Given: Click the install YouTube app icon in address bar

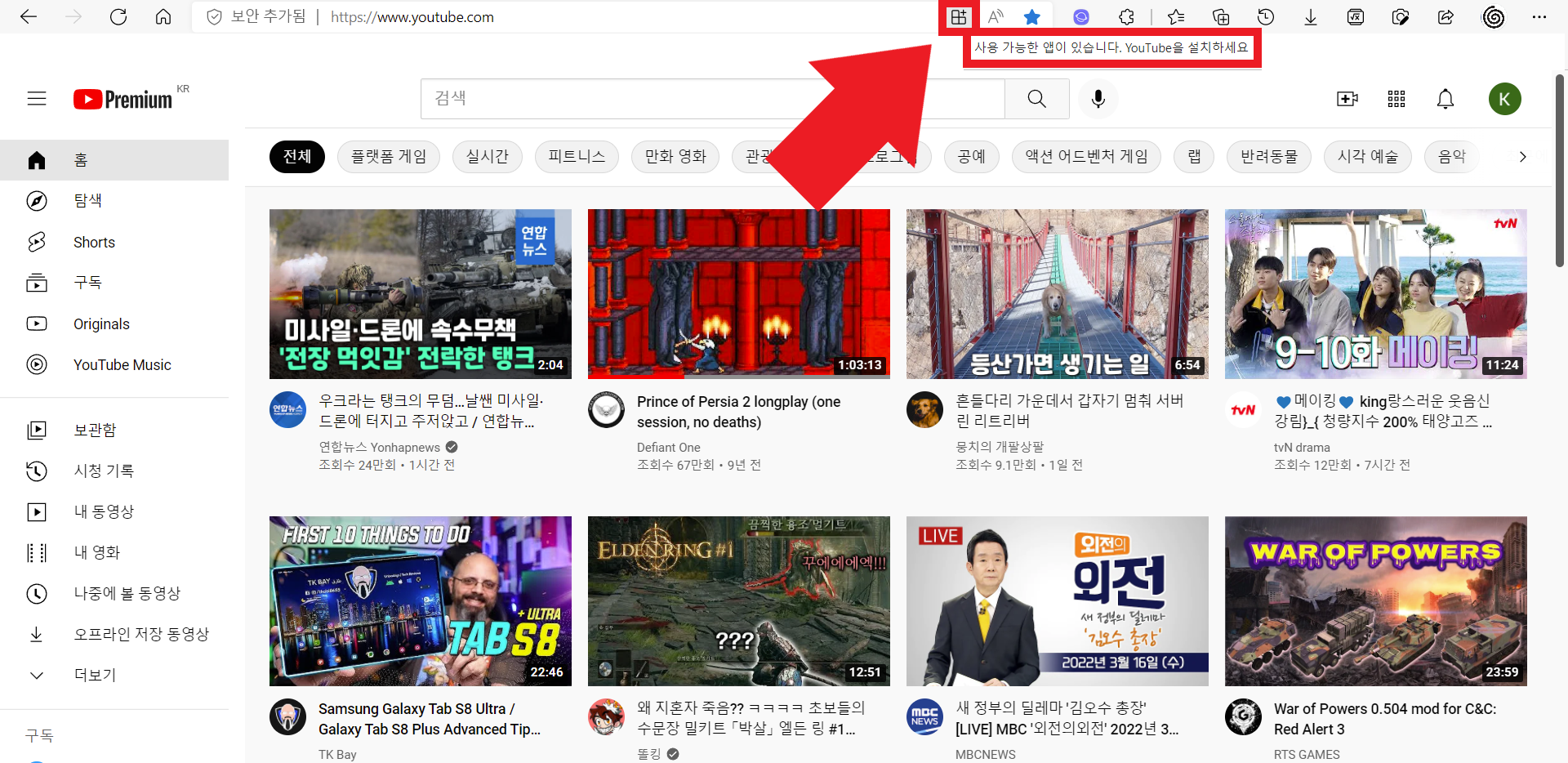Looking at the screenshot, I should pos(959,17).
